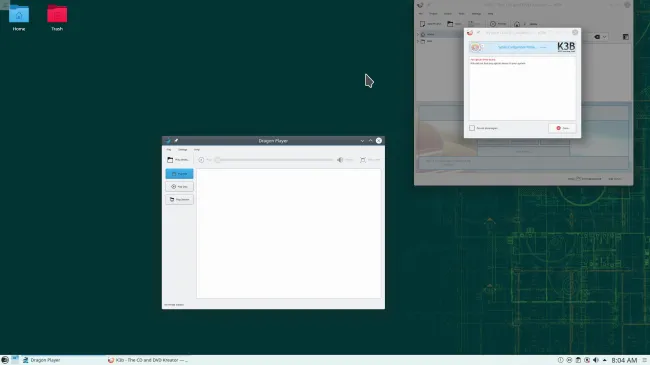Switch to Dragon Player in the taskbar
This screenshot has height=365, width=650.
pos(62,360)
